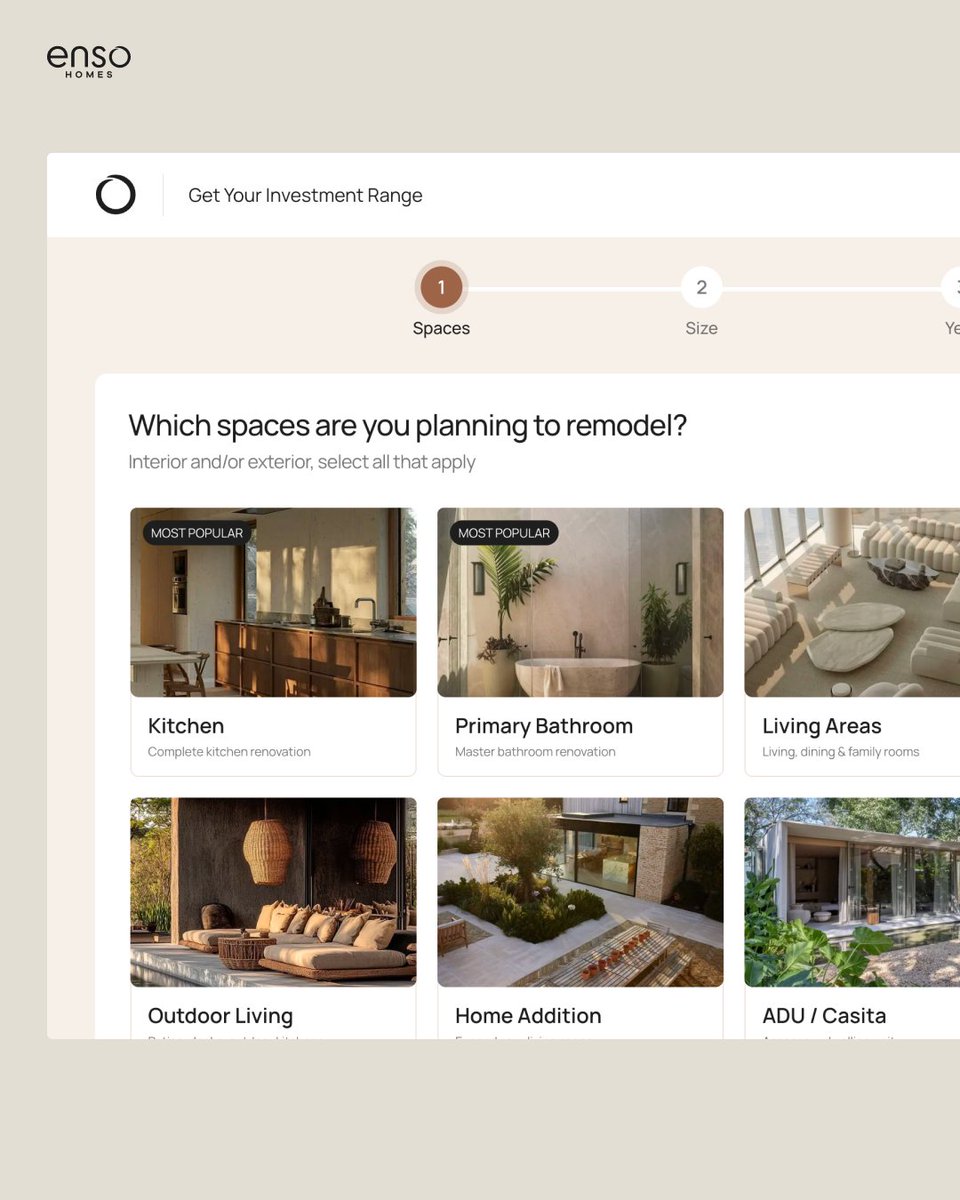Screen dimensions: 960x1200
Task: Select the Home Addition photo
Action: (580, 892)
